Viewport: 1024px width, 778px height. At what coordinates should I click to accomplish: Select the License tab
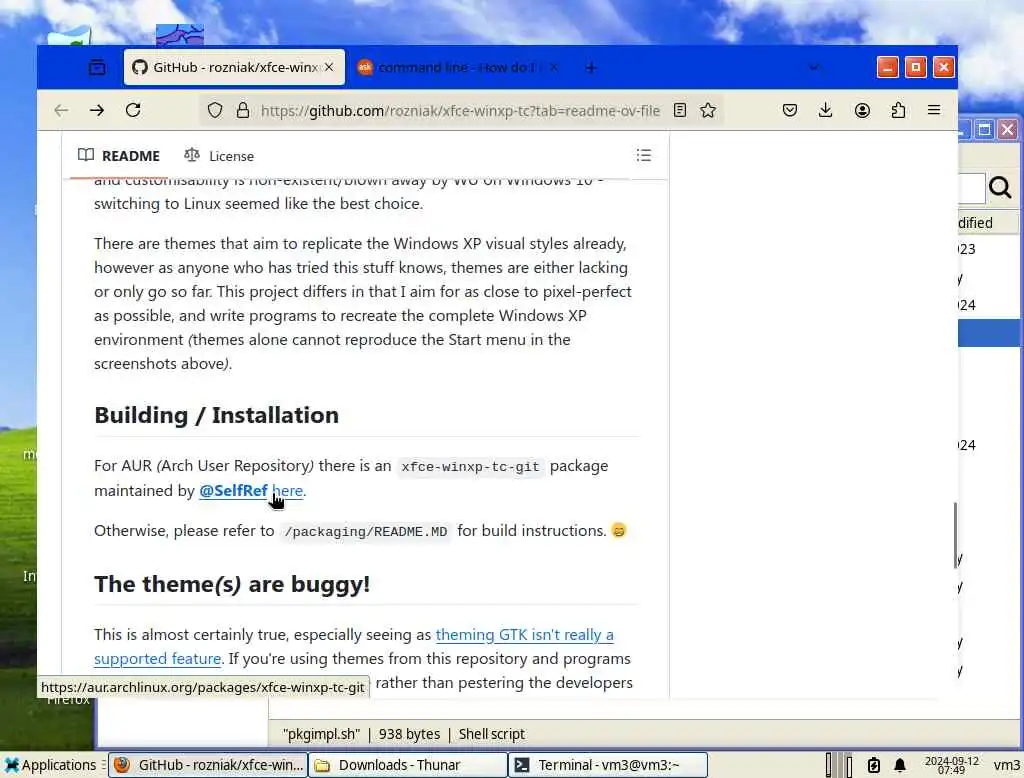click(x=219, y=155)
